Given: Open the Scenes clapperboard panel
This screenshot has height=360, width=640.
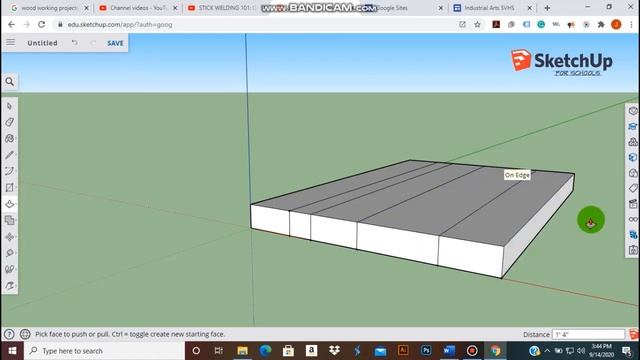Looking at the screenshot, I should 633,204.
